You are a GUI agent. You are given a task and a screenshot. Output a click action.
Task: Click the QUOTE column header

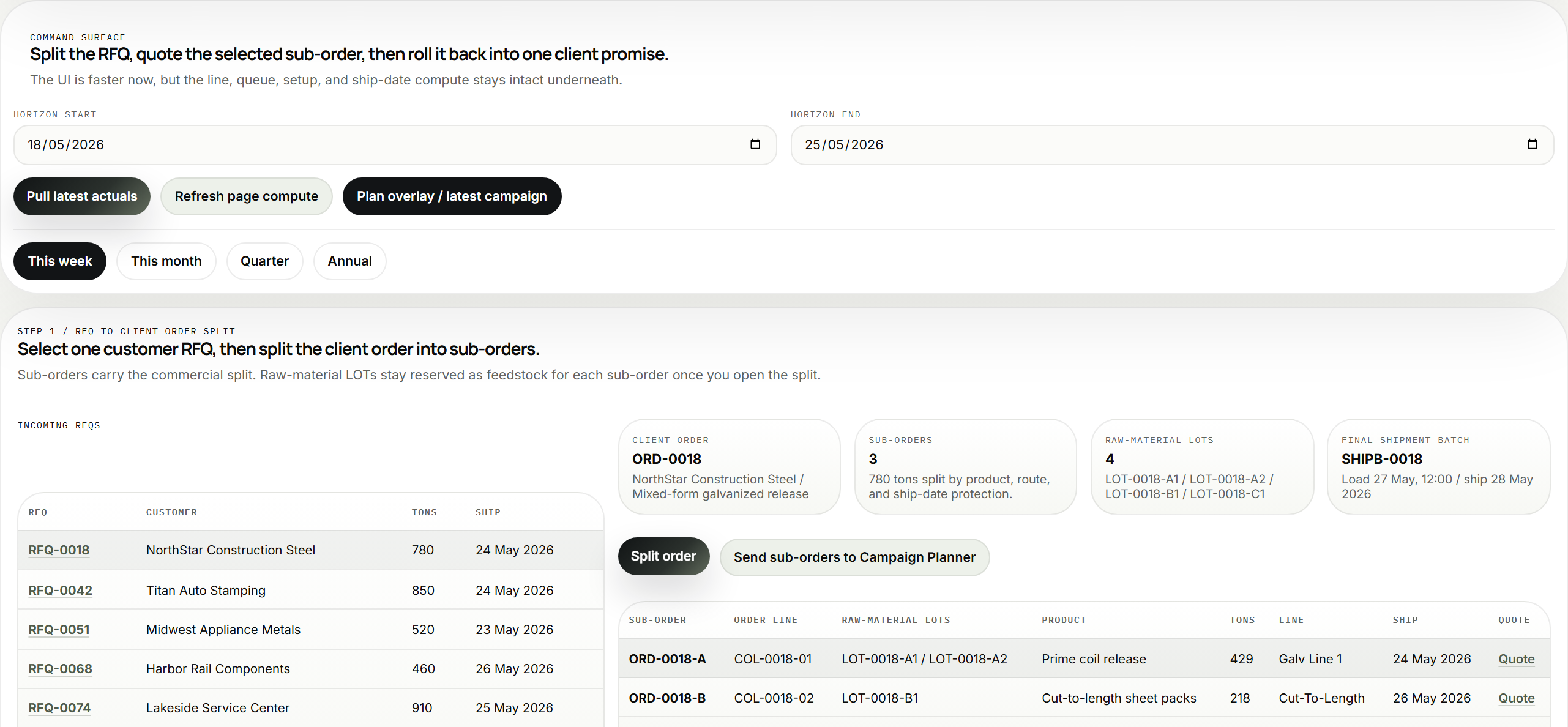coord(1514,620)
